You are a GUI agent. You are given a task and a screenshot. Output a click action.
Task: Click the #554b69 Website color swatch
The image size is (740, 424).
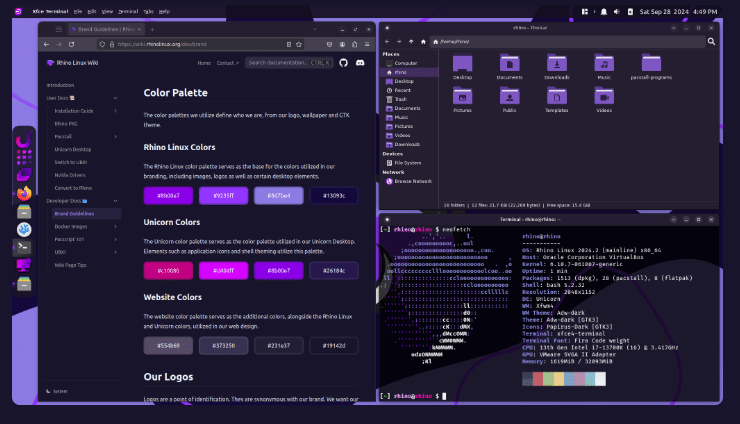(168, 346)
